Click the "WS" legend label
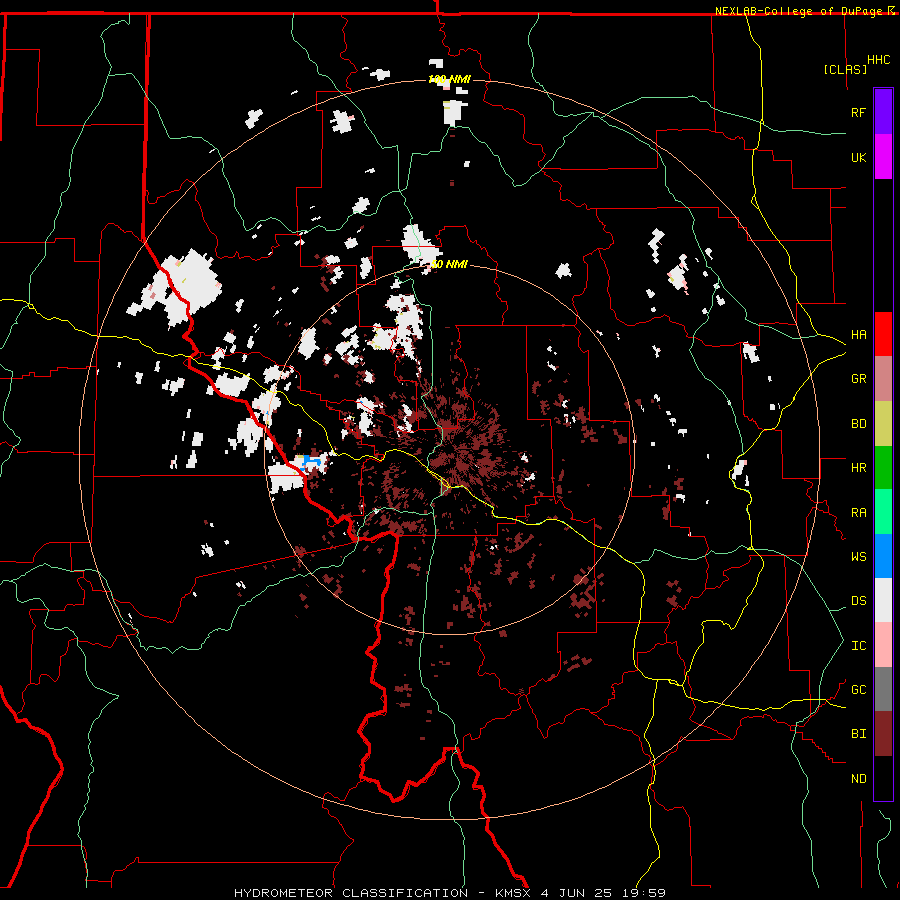 tap(858, 557)
